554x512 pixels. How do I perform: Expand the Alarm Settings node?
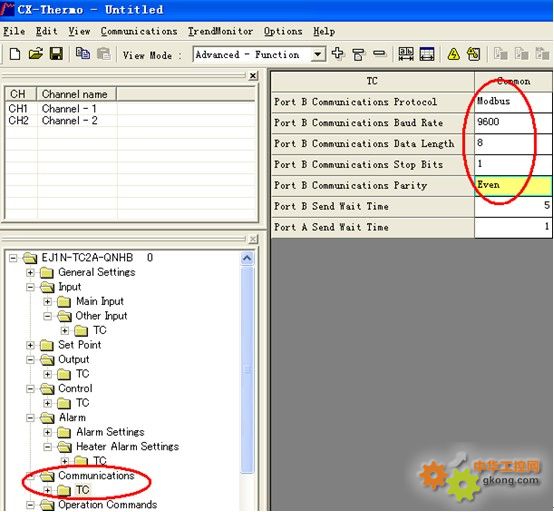47,432
